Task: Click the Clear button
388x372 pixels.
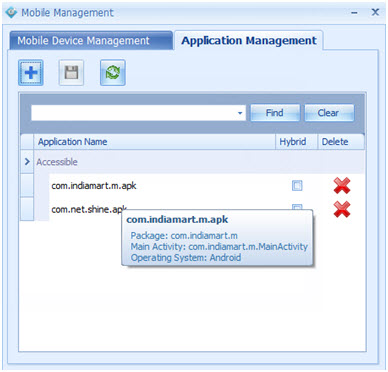Action: tap(329, 113)
